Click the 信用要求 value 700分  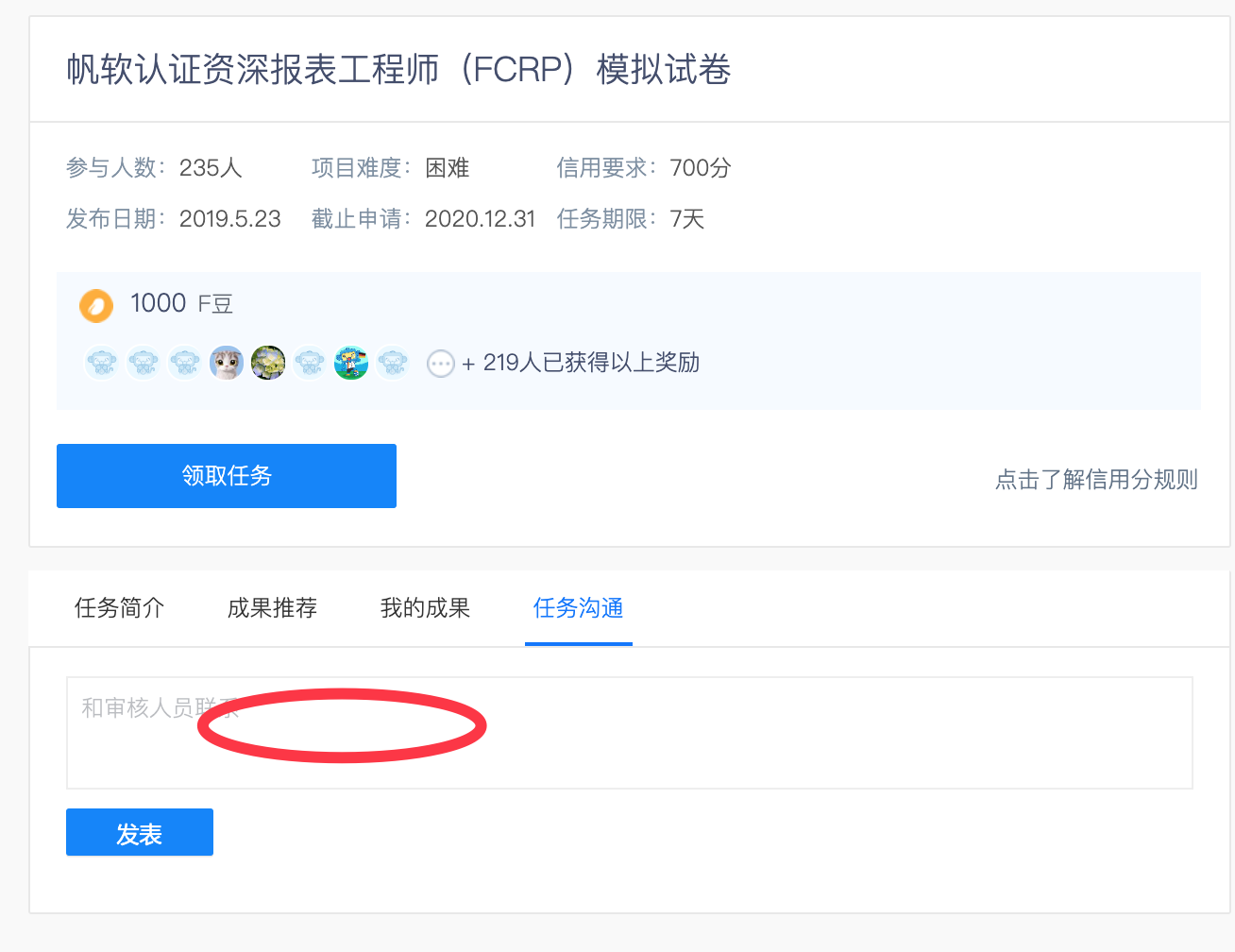[701, 168]
